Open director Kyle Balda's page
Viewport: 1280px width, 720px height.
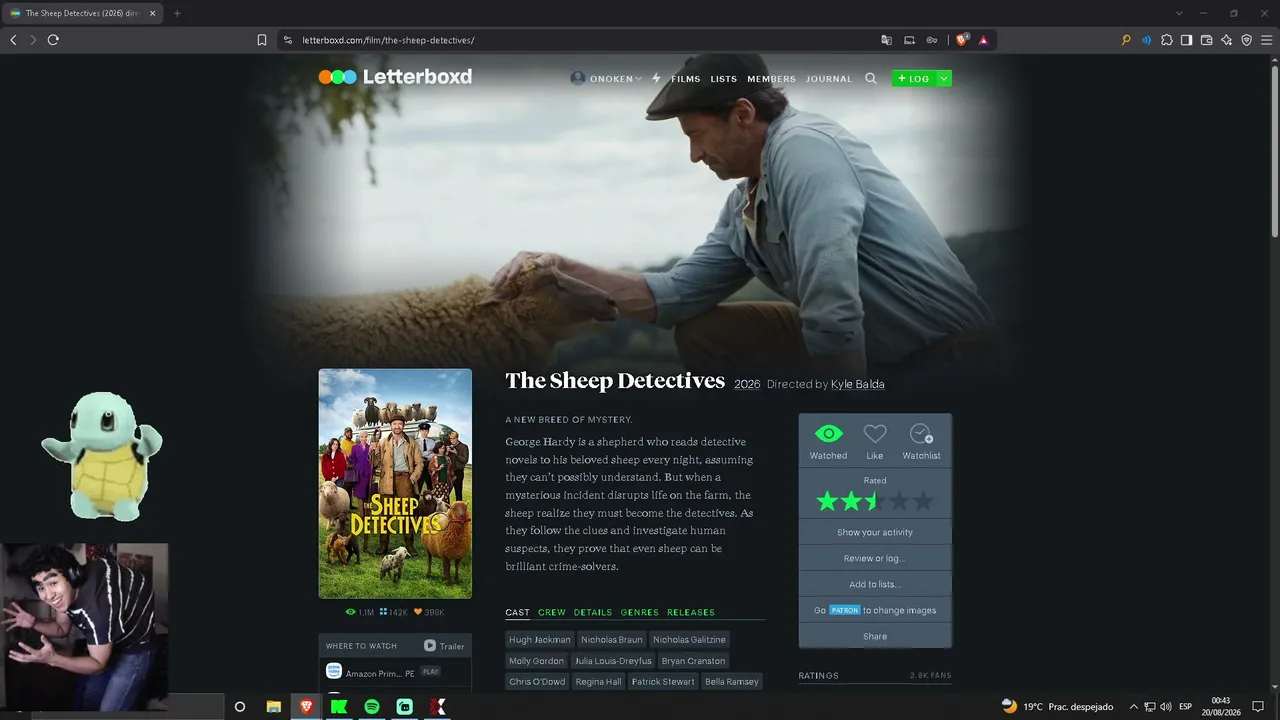click(857, 384)
